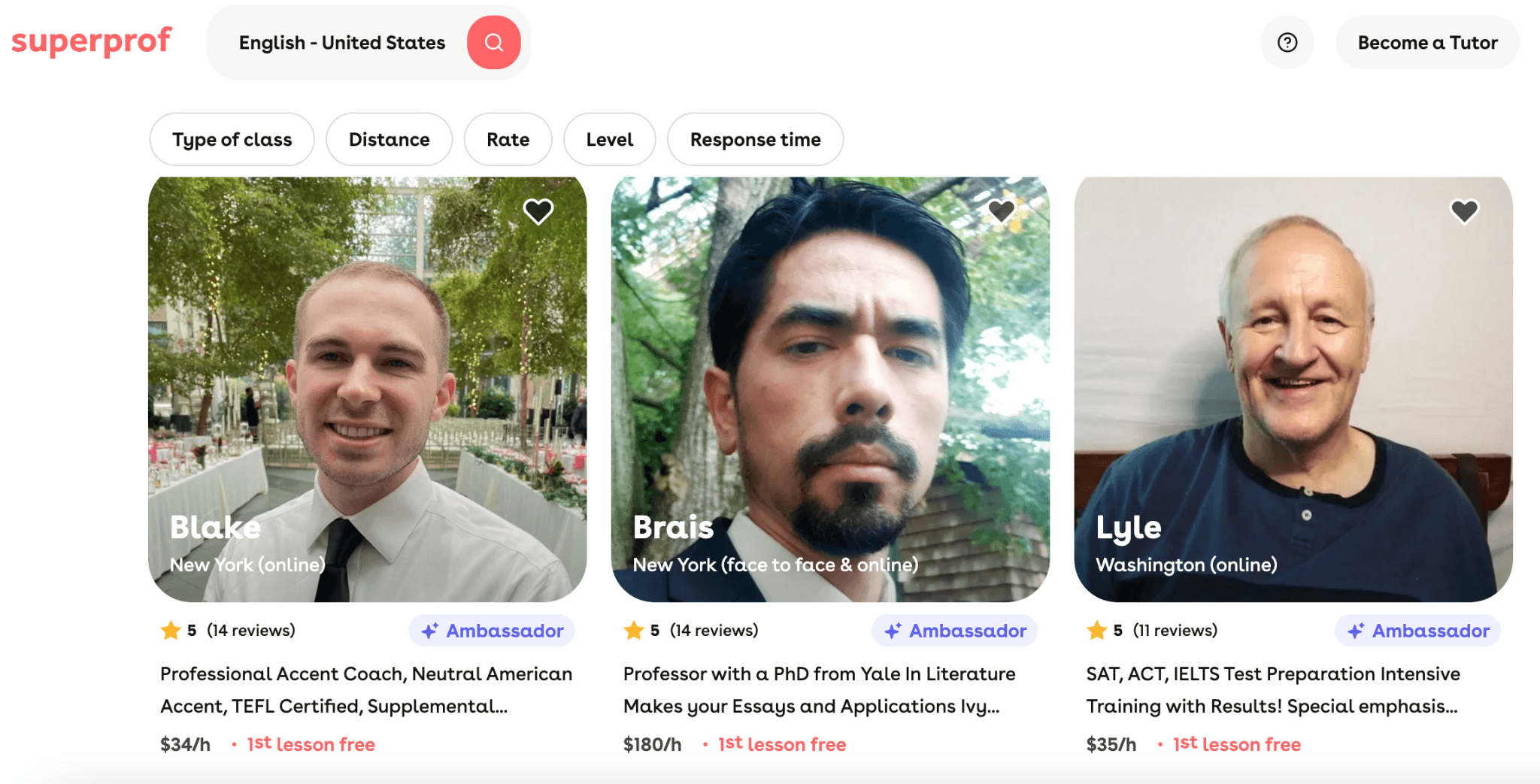
Task: Click the star rating on Lyle's card
Action: click(x=1097, y=630)
